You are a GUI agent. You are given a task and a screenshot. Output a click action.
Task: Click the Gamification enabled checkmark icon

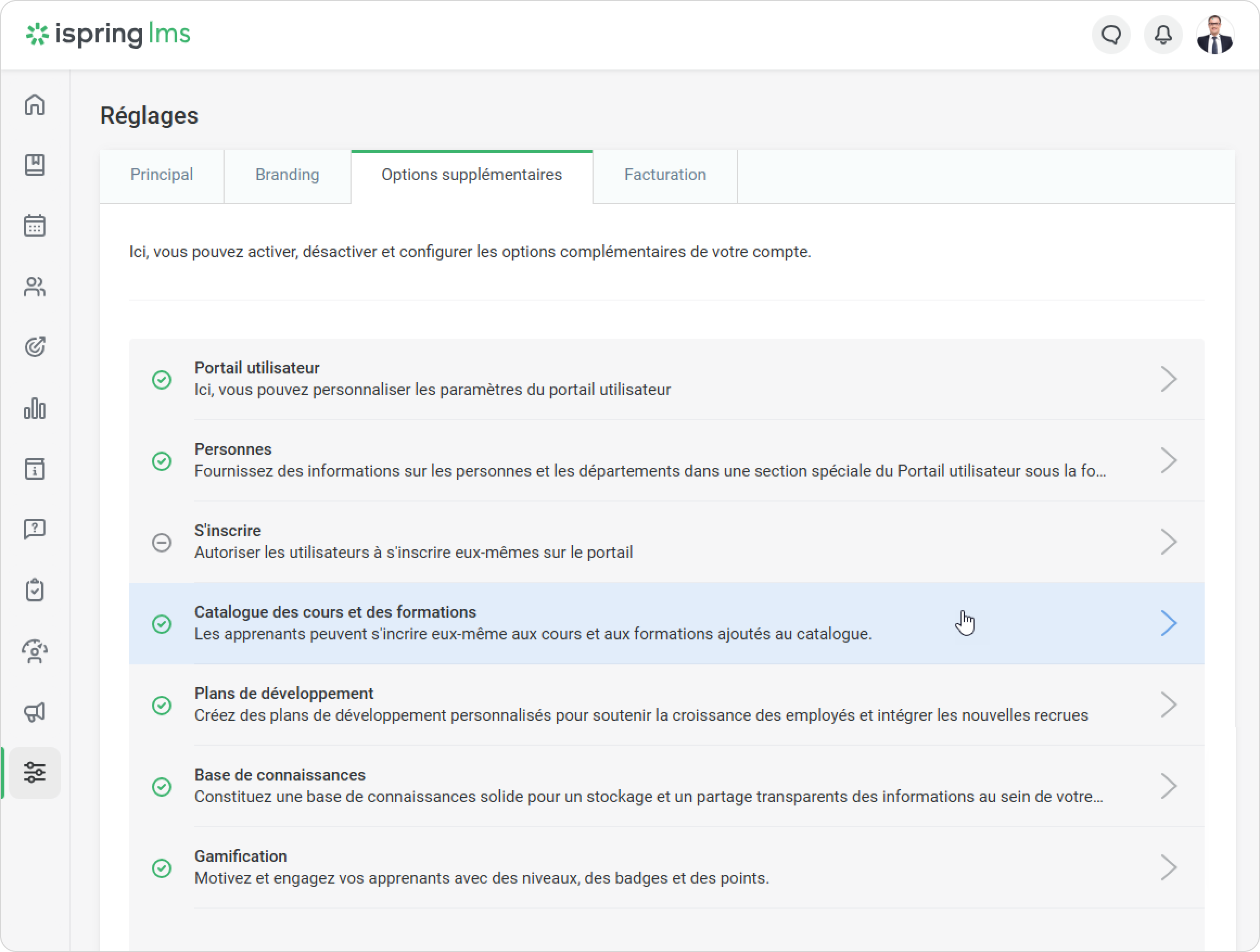tap(162, 868)
